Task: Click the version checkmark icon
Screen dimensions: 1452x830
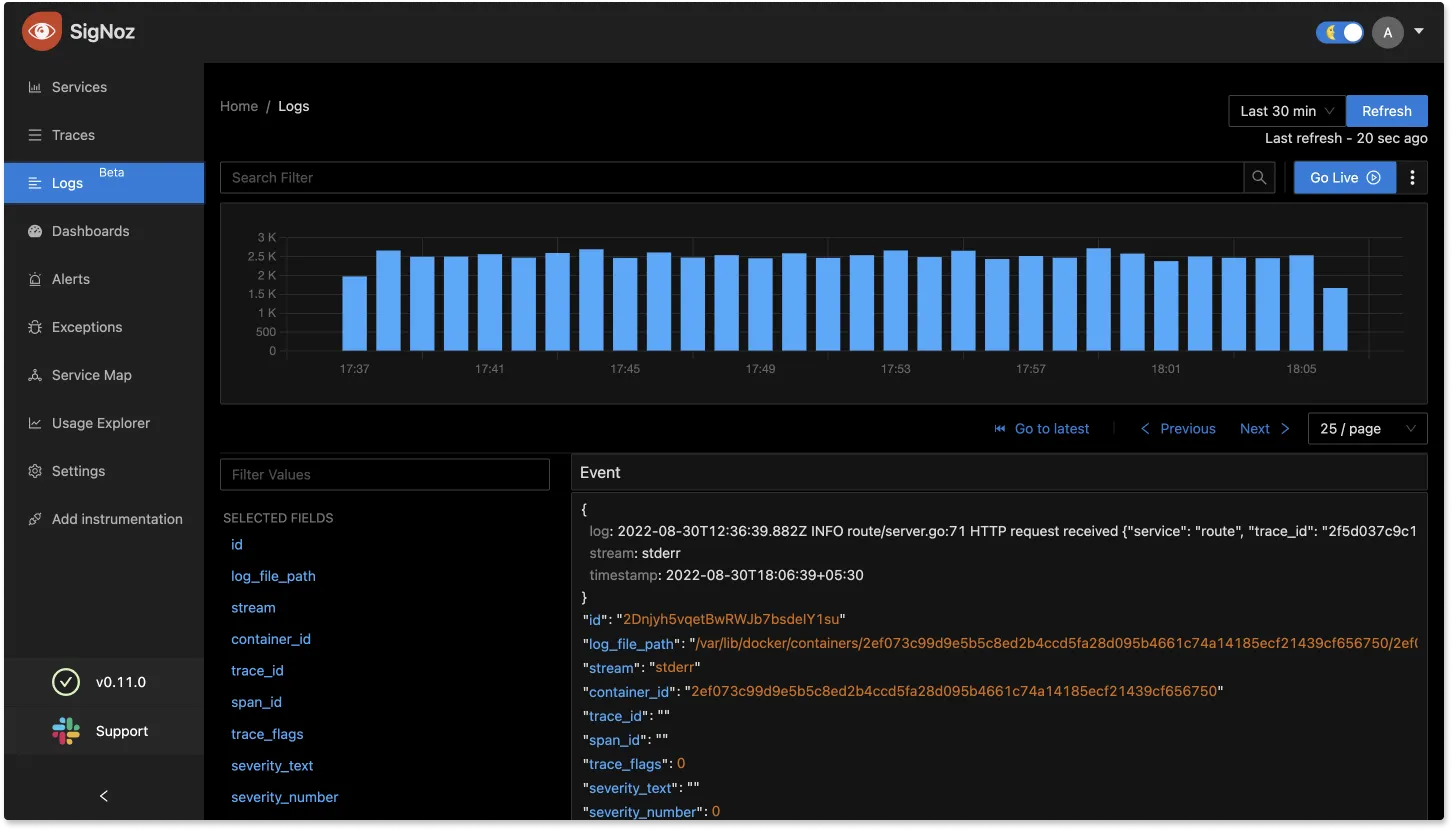Action: click(x=66, y=682)
